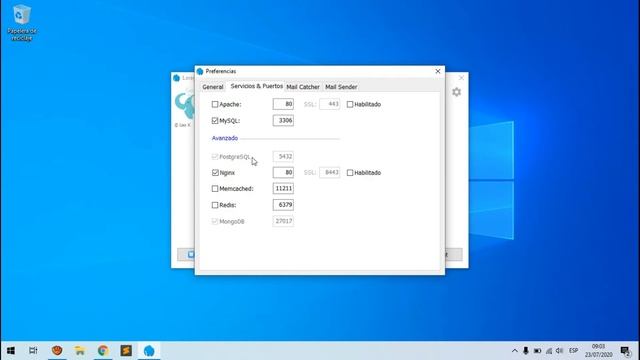Close the Preferencias dialog
The image size is (640, 360).
438,71
